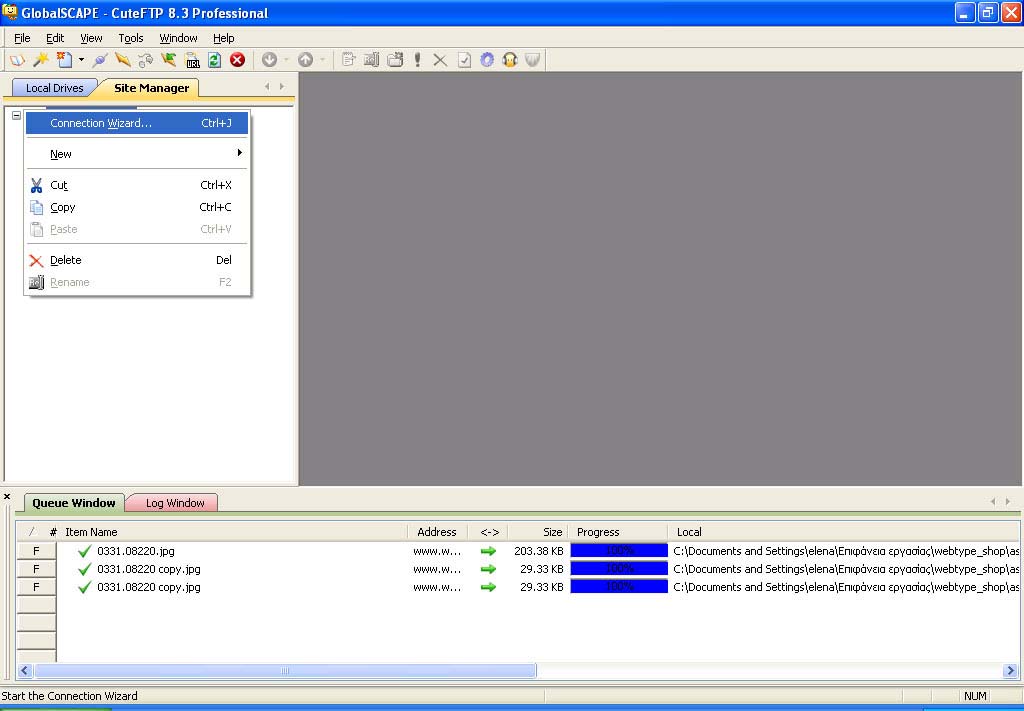Click the red Stop toolbar icon
The width and height of the screenshot is (1024, 711).
point(238,60)
